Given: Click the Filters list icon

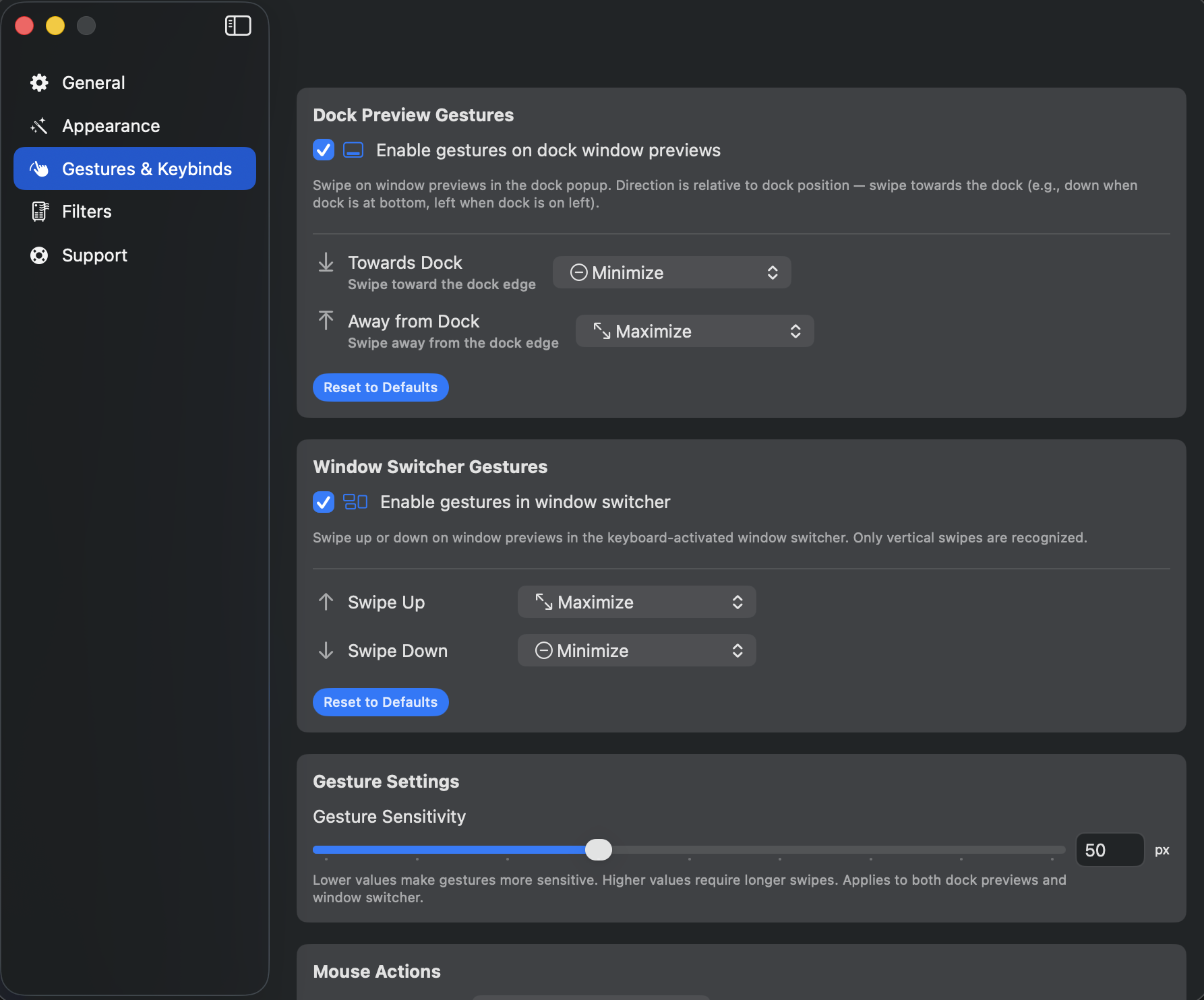Looking at the screenshot, I should pyautogui.click(x=39, y=211).
